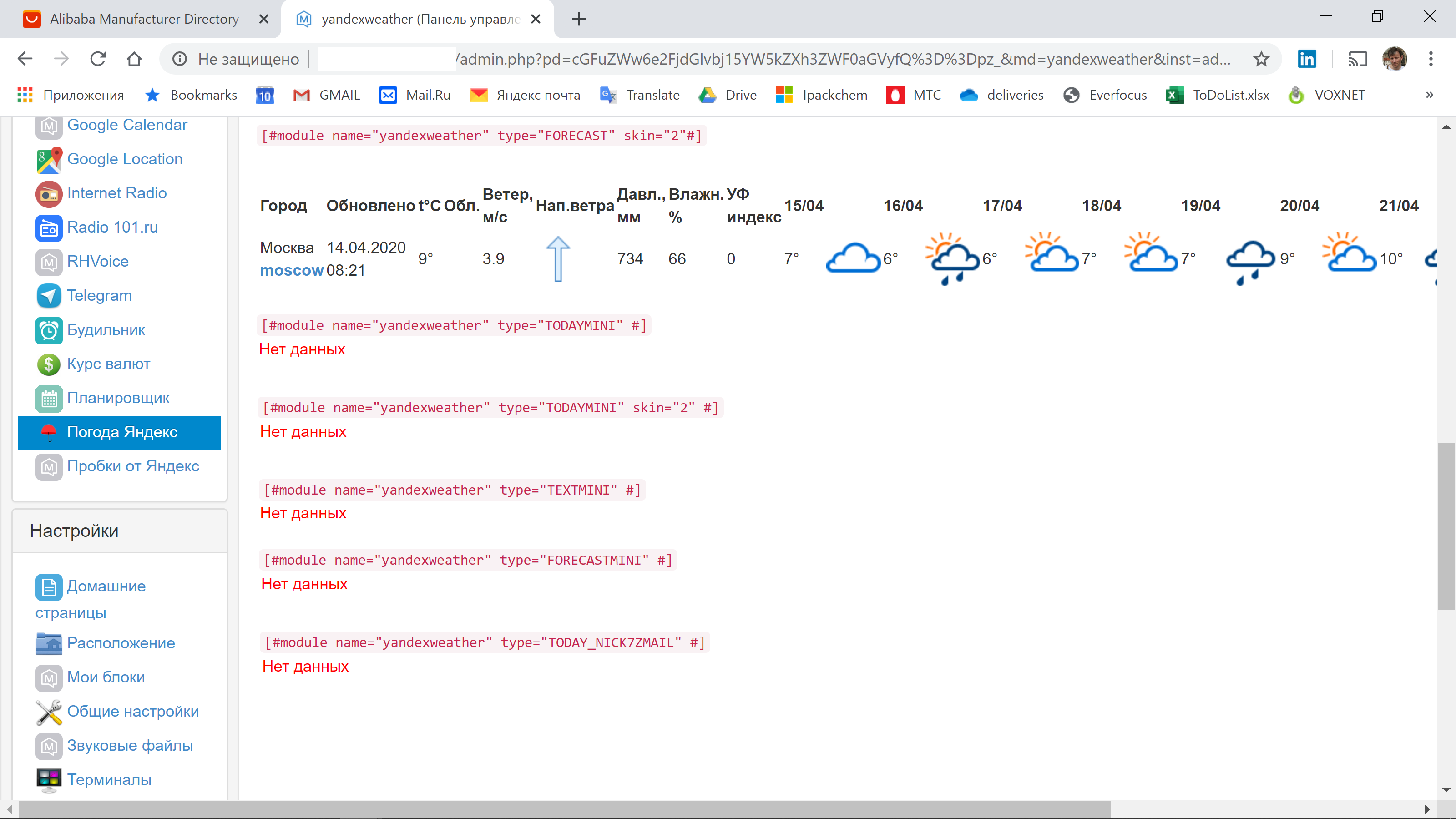This screenshot has width=1456, height=819.
Task: Open the moscow city link
Action: click(292, 270)
